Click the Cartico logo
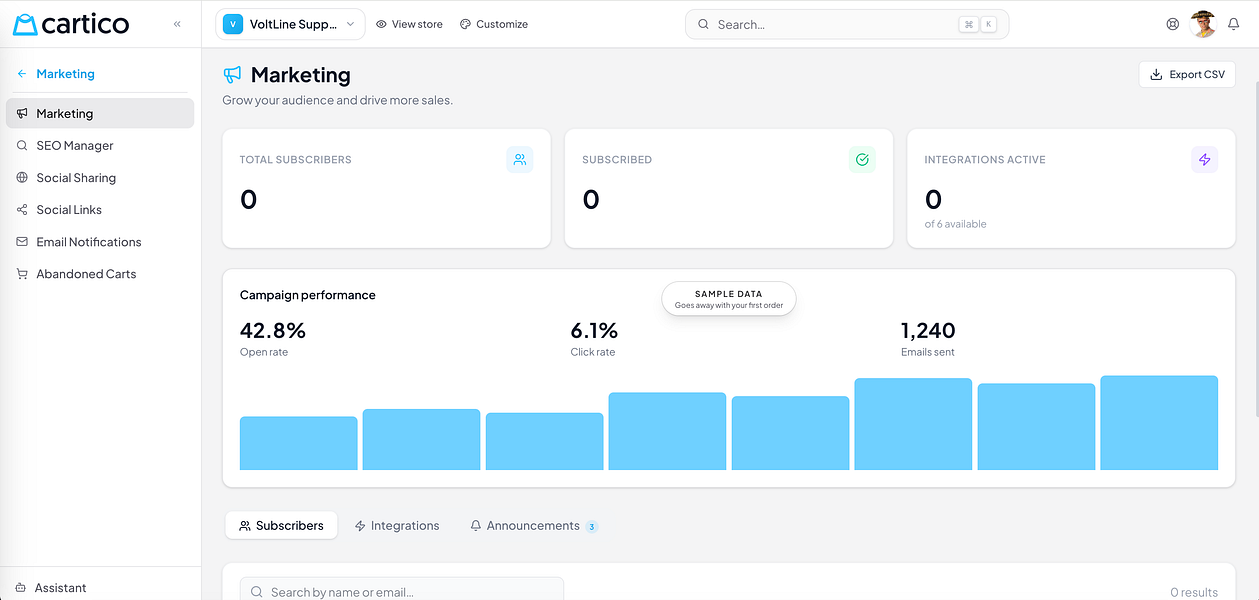1259x600 pixels. tap(71, 24)
